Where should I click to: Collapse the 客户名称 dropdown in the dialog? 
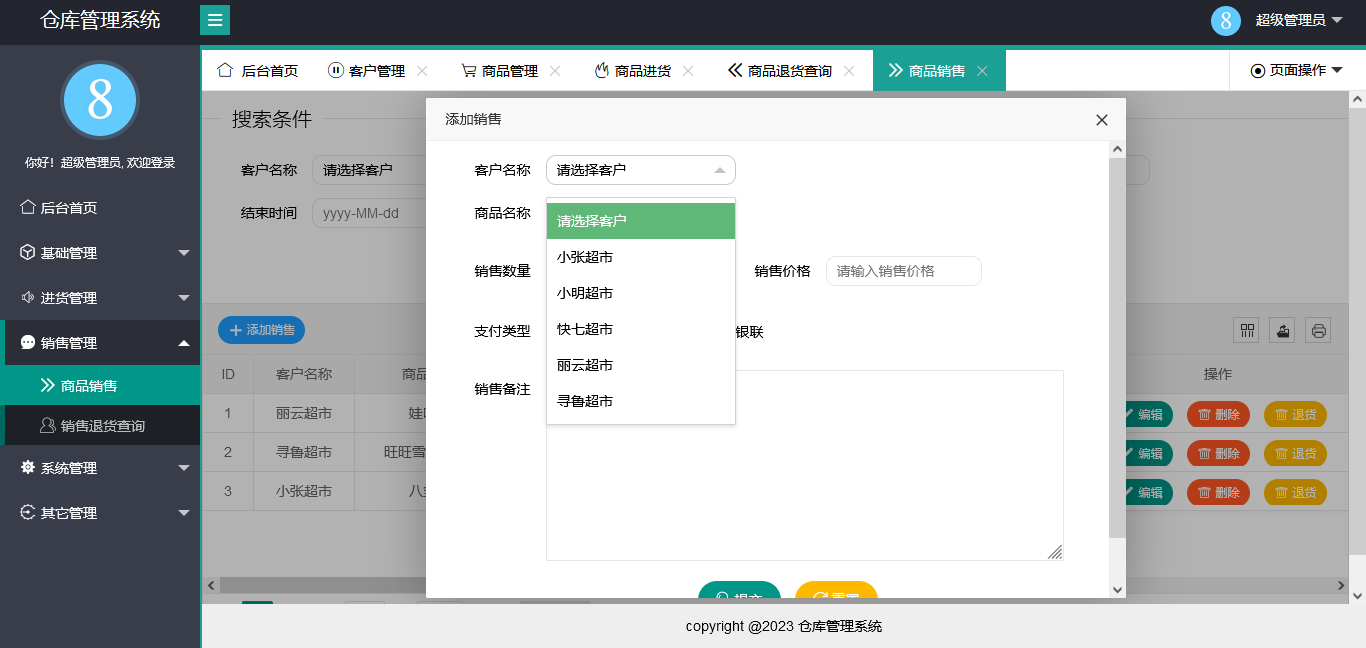640,170
